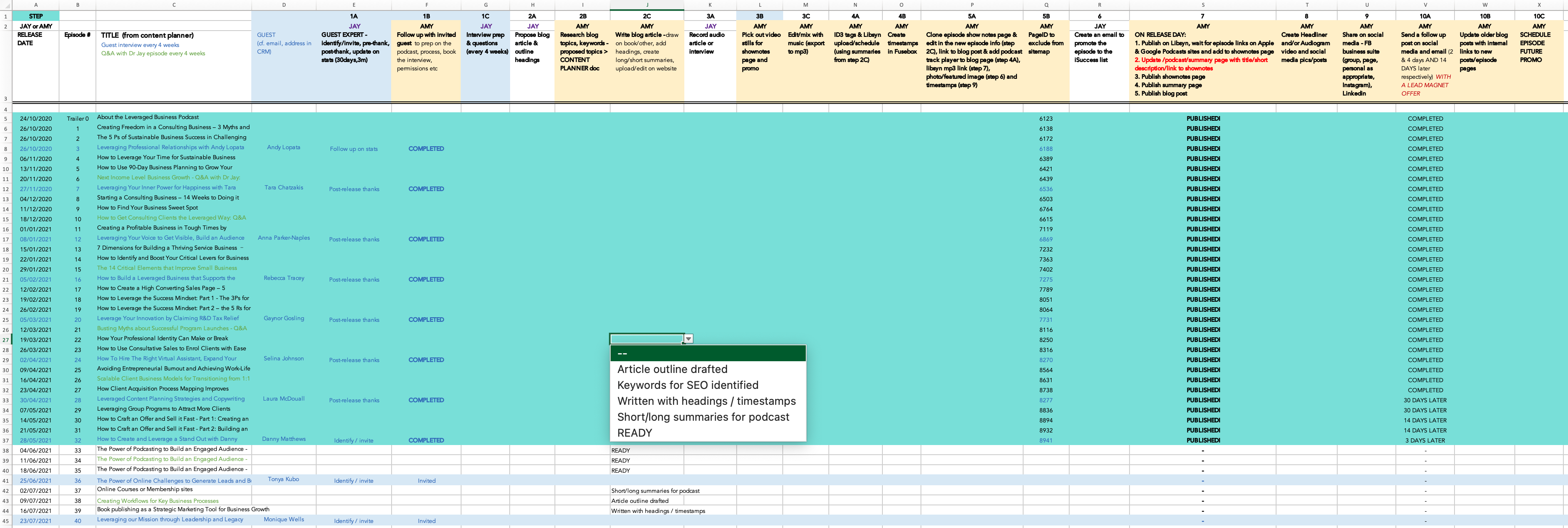Click 'Invited' cell in Monique Wells row
The height and width of the screenshot is (528, 1568).
[x=426, y=521]
